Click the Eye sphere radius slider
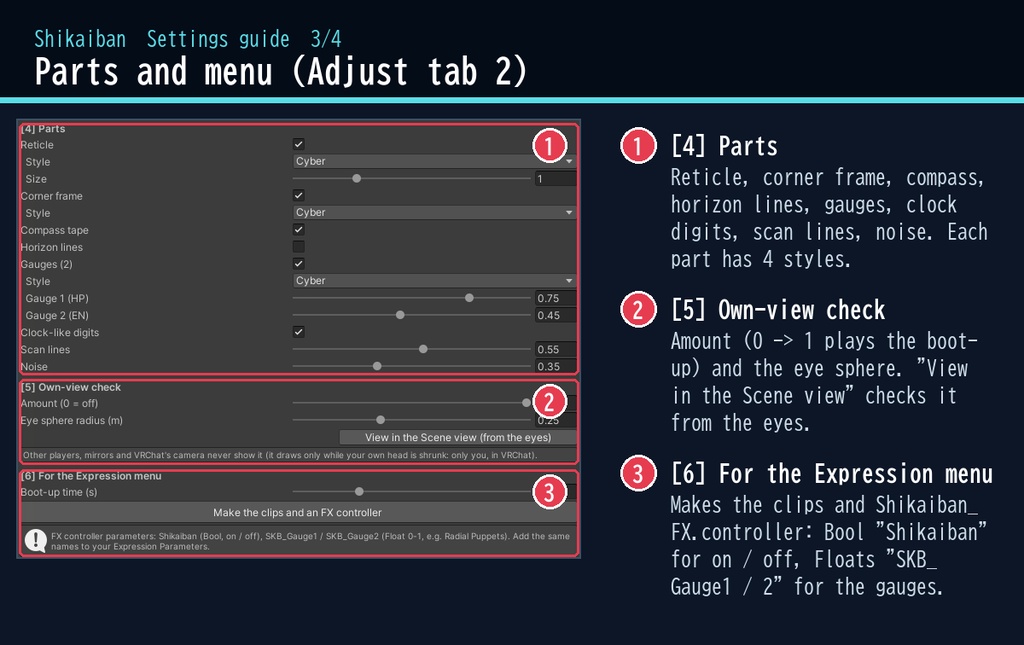Viewport: 1024px width, 645px height. [411, 420]
